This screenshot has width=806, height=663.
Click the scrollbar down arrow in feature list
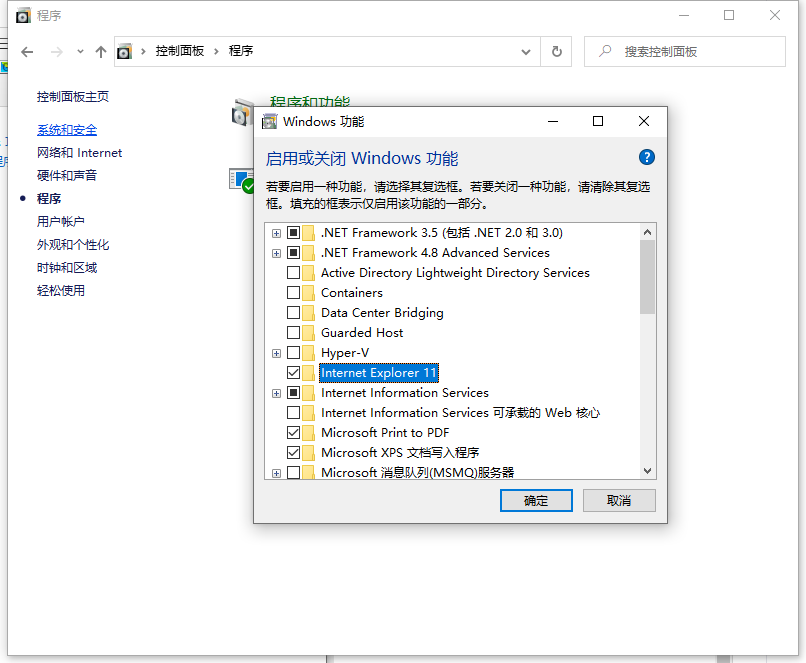pyautogui.click(x=646, y=470)
